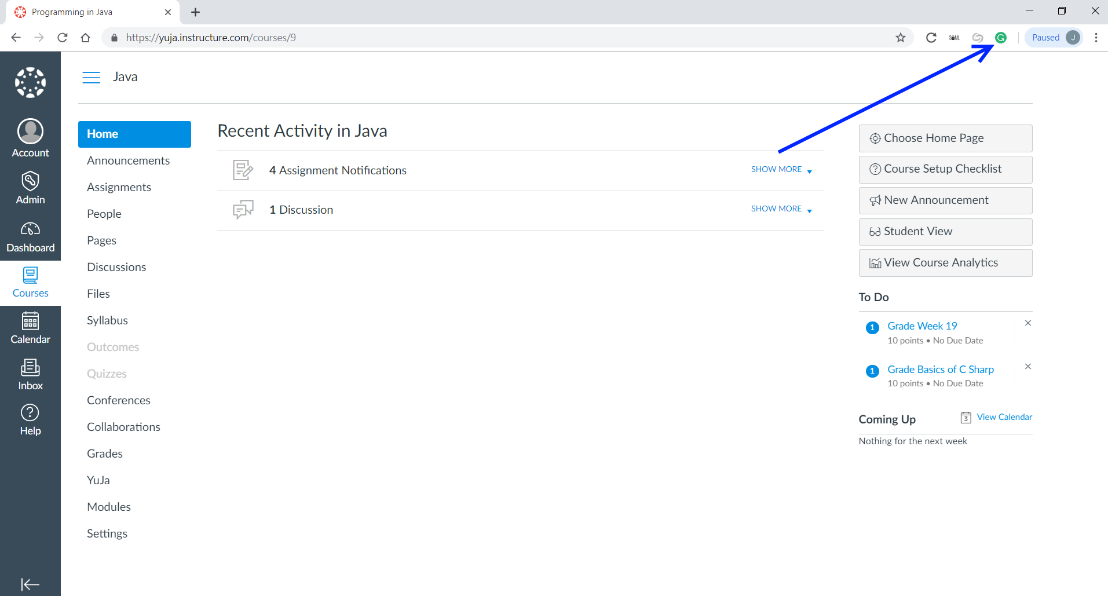Open the Canvas logo home link
Screen dimensions: 1108x596
(x=30, y=83)
